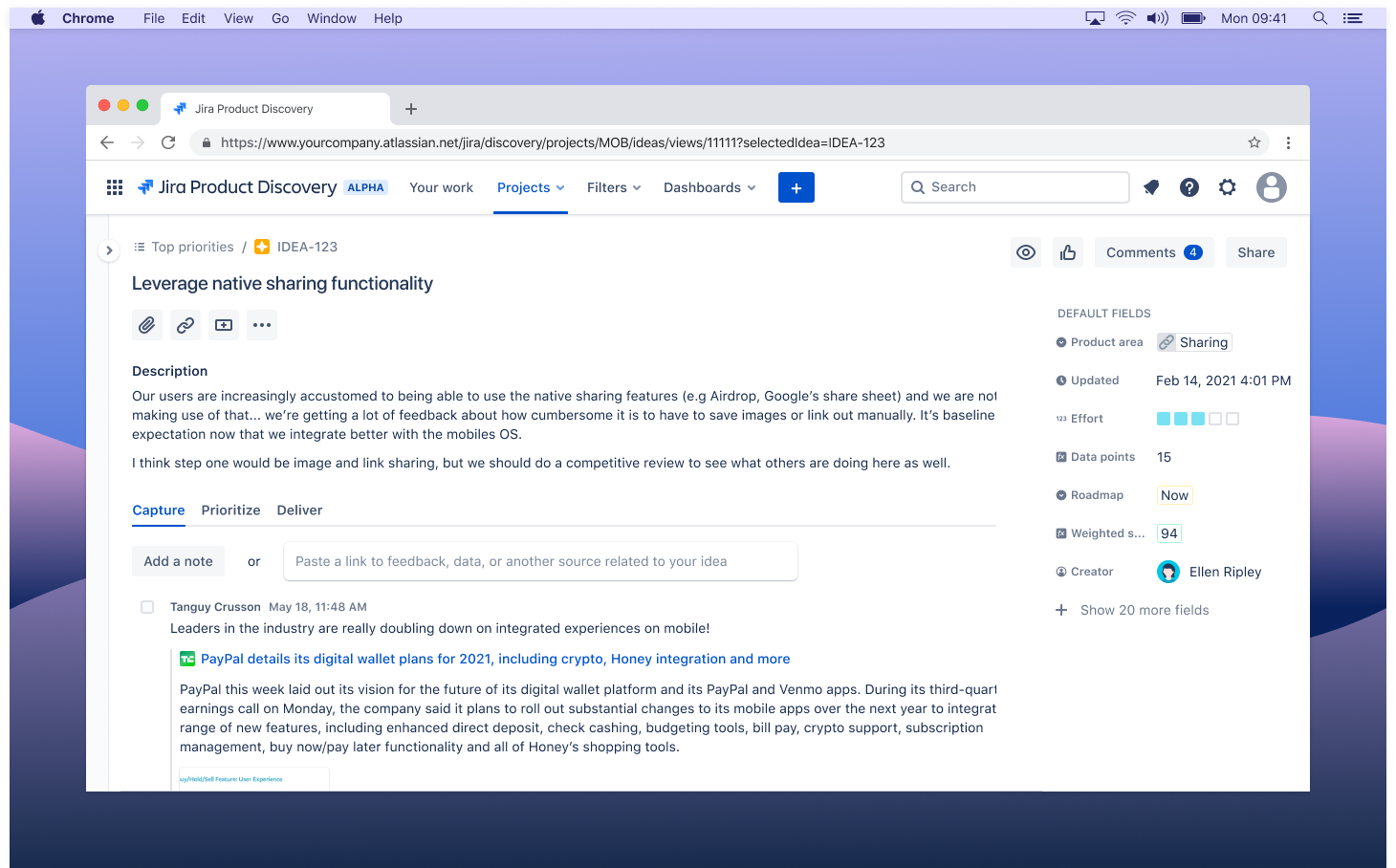1396x868 pixels.
Task: Go to the Top priorities breadcrumb
Action: coord(192,247)
